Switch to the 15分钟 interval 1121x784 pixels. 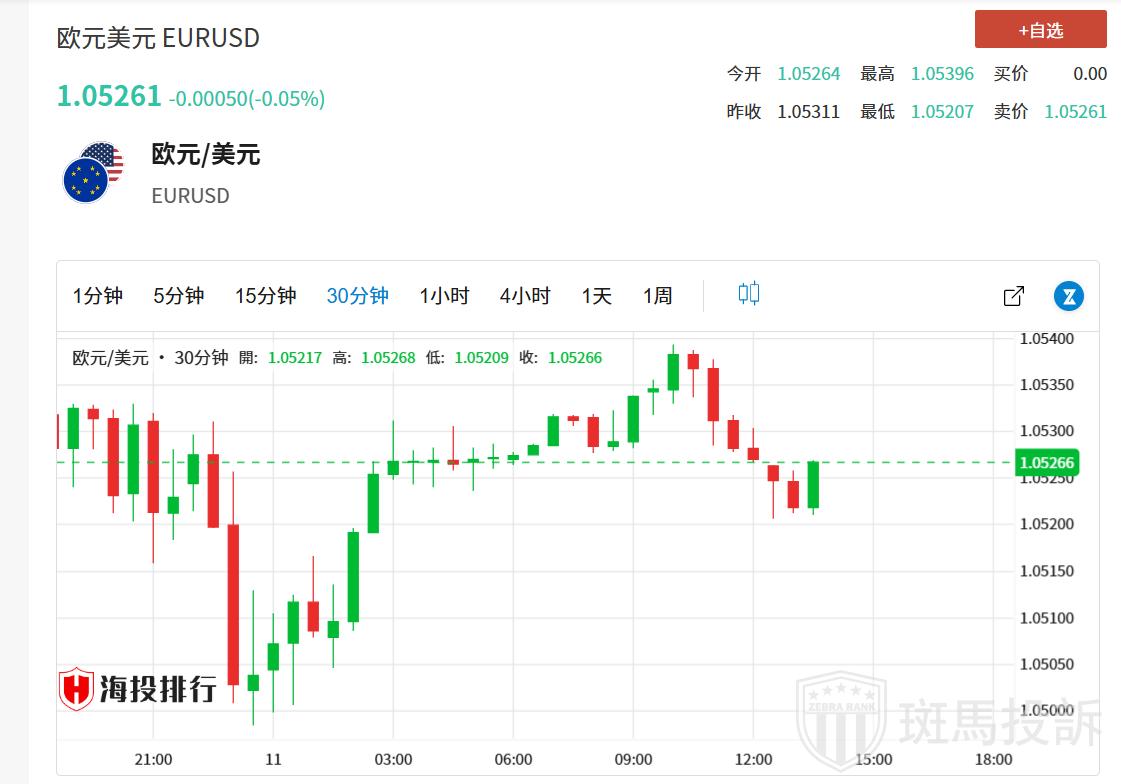tap(265, 296)
